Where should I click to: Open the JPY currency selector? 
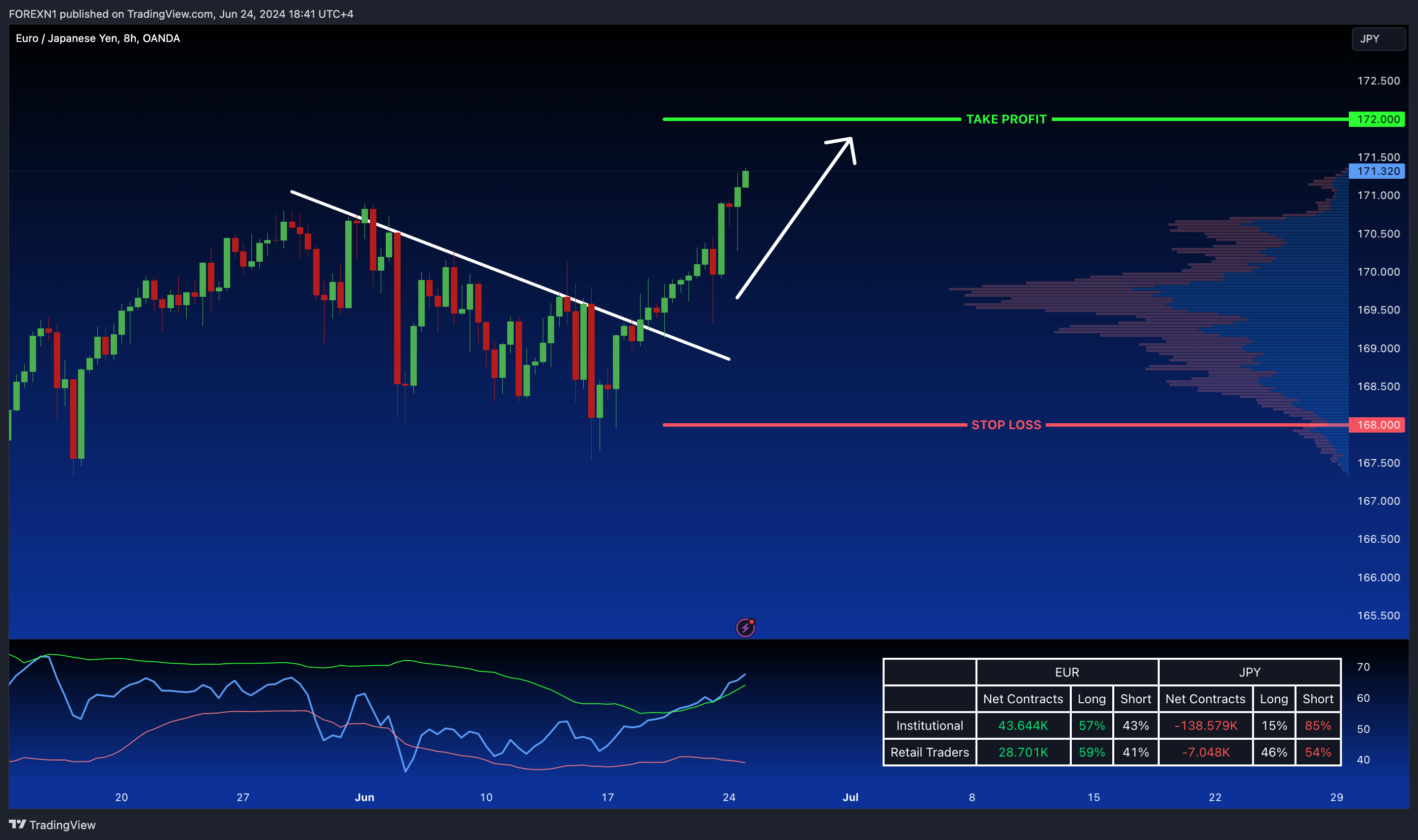pyautogui.click(x=1378, y=39)
